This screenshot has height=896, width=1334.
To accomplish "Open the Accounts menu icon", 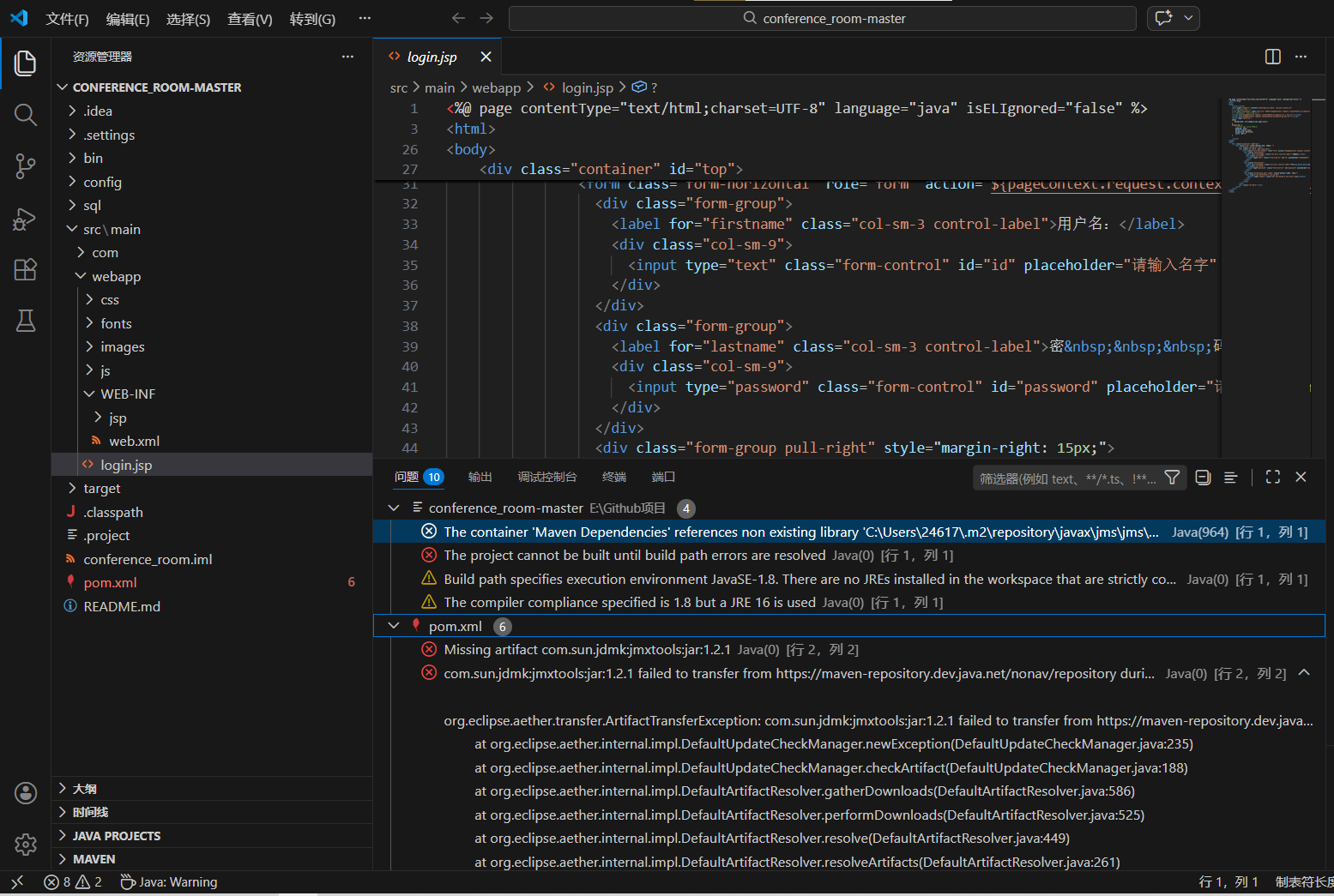I will tap(26, 793).
